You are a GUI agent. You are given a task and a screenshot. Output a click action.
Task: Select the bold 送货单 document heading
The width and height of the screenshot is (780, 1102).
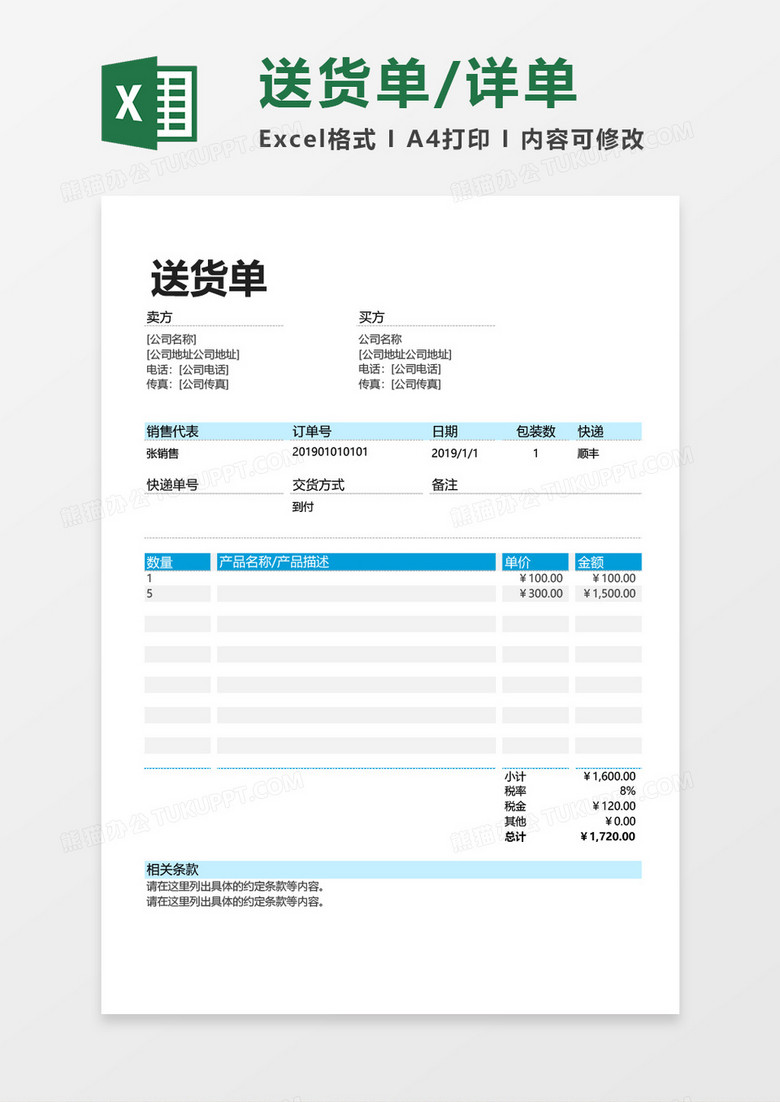208,278
